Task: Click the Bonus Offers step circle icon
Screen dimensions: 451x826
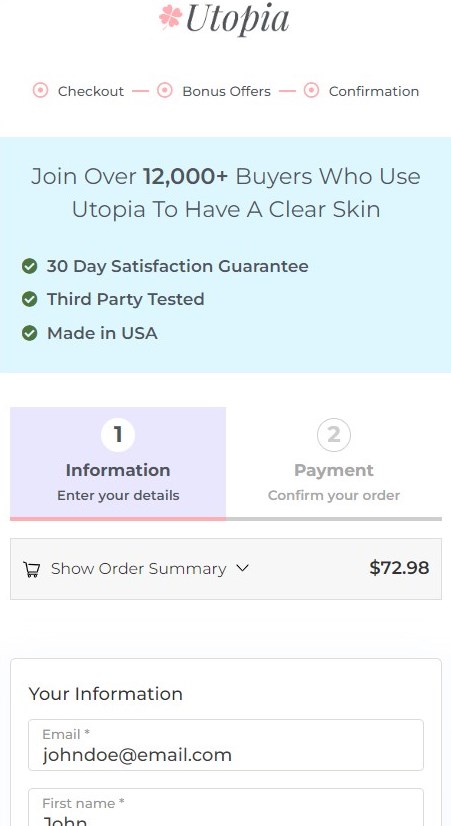Action: coord(165,91)
